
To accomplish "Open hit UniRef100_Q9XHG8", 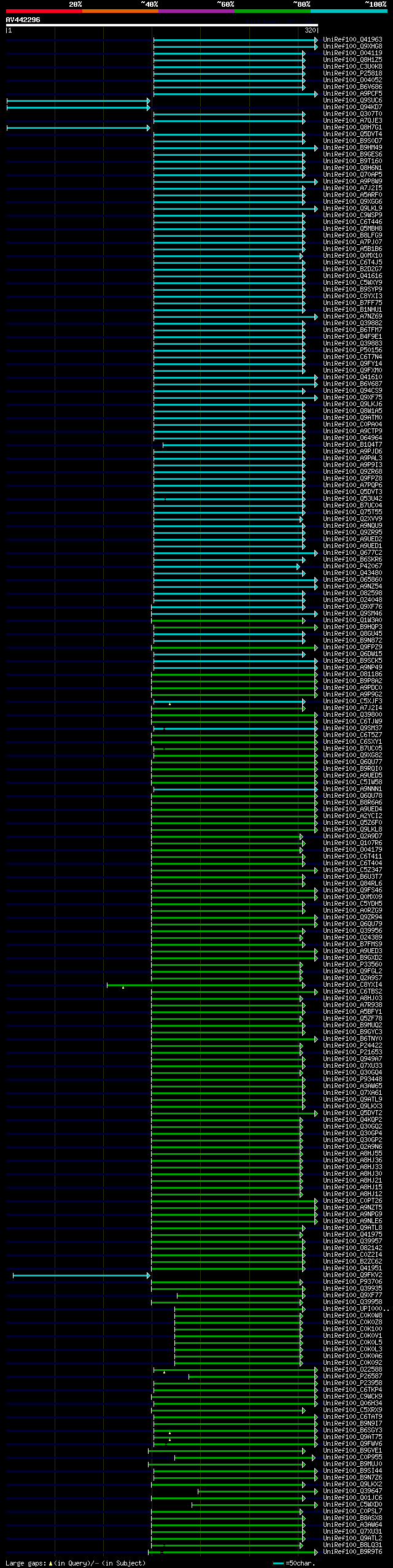I will pos(352,47).
